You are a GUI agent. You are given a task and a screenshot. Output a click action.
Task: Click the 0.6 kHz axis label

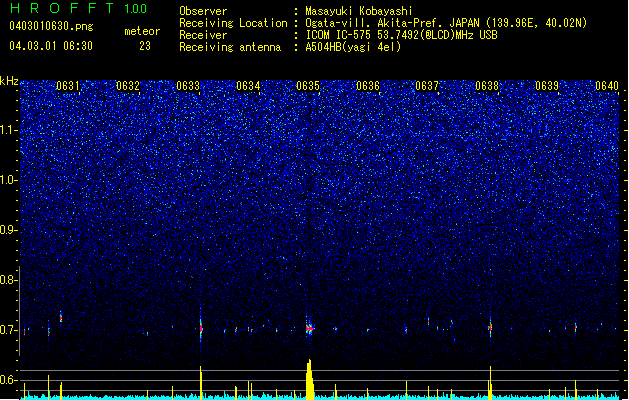(x=9, y=380)
